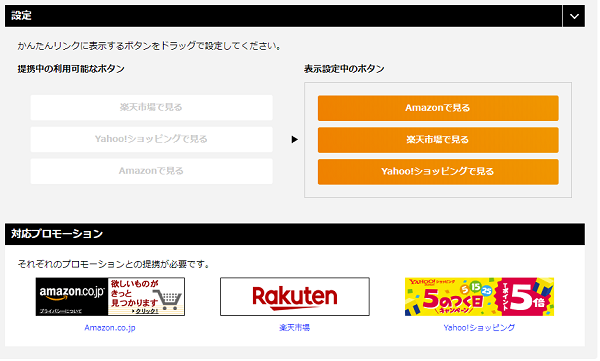Click the text それぞれのプロモーションとの提携が必要です。
Image resolution: width=600 pixels, height=361 pixels.
[114, 265]
